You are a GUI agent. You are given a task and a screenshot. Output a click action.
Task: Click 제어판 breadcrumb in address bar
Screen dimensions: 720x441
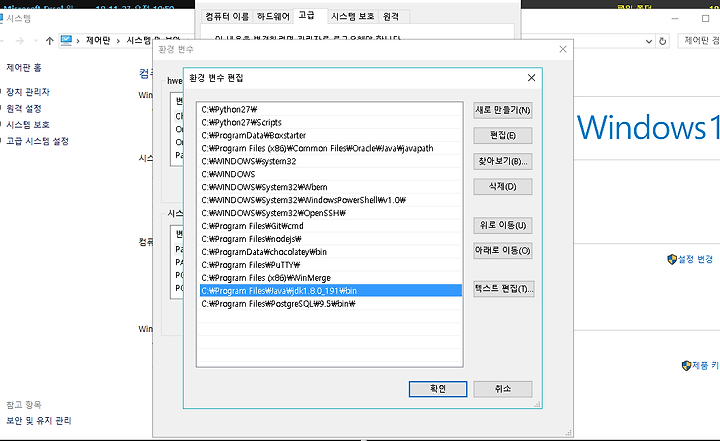pyautogui.click(x=98, y=40)
